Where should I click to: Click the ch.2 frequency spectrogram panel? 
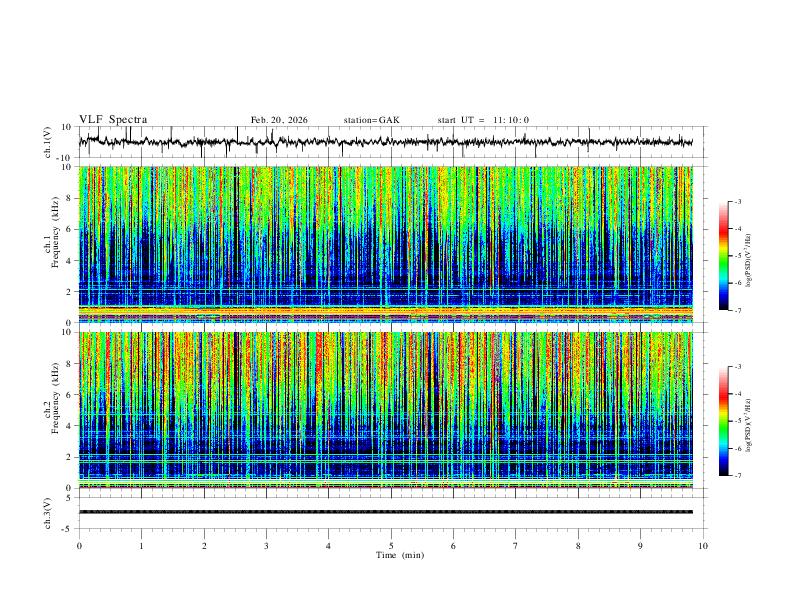[385, 410]
